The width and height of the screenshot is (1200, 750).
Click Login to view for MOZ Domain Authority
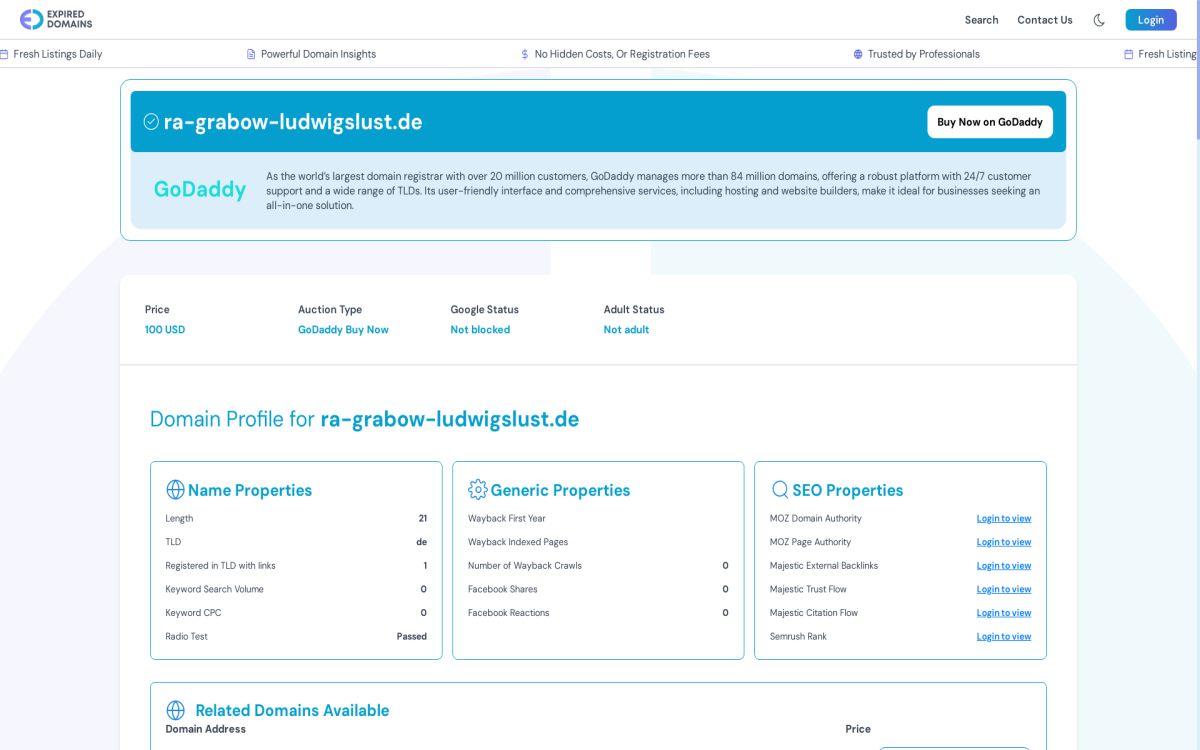1004,518
